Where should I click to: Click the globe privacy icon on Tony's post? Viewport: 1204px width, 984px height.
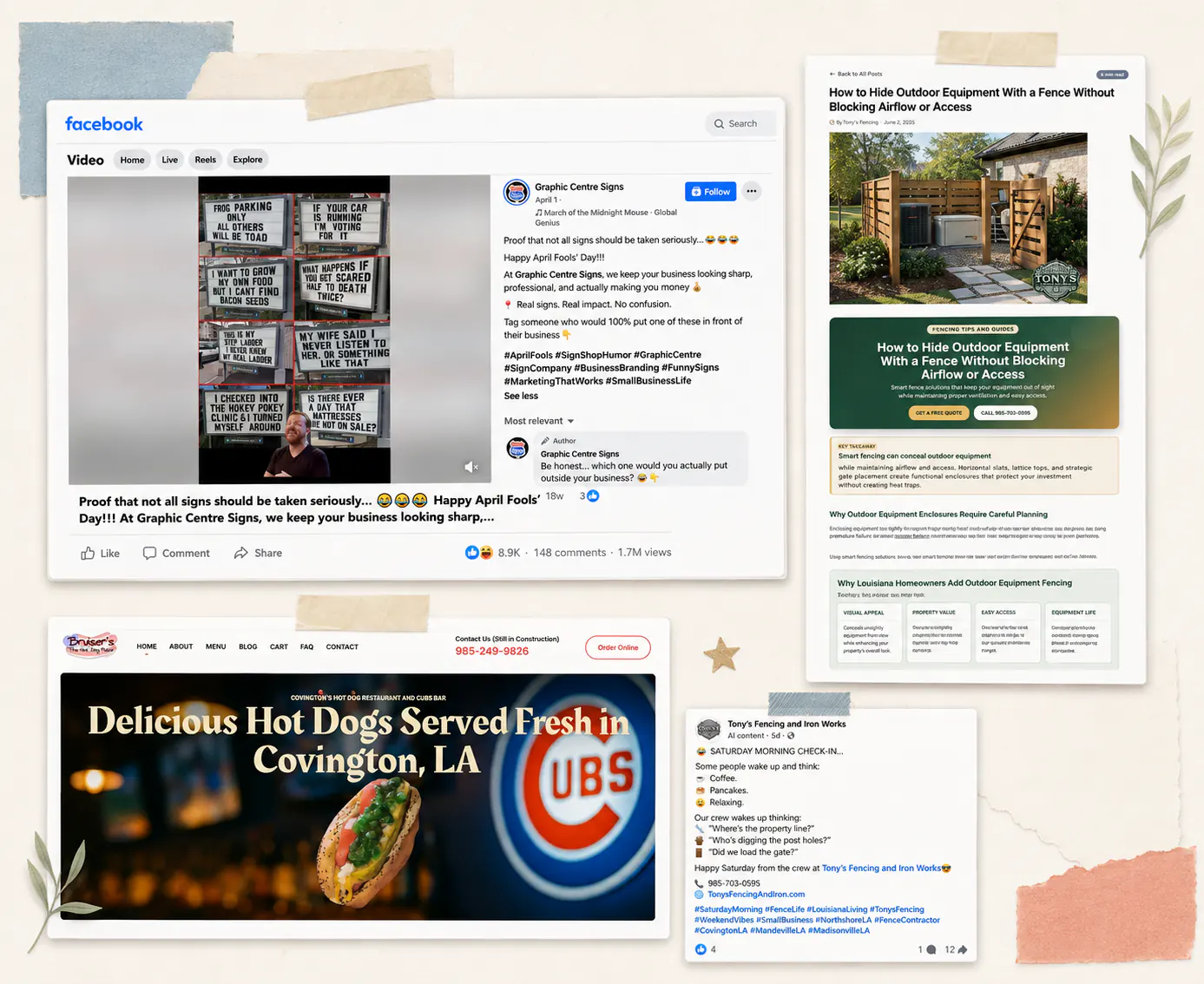point(791,736)
